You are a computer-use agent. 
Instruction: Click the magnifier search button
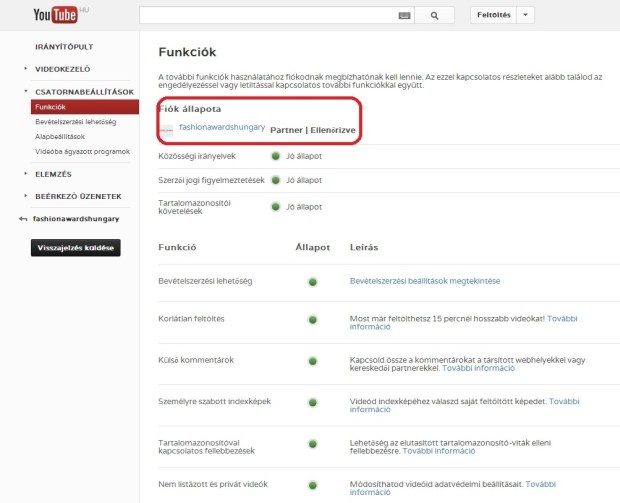(434, 15)
